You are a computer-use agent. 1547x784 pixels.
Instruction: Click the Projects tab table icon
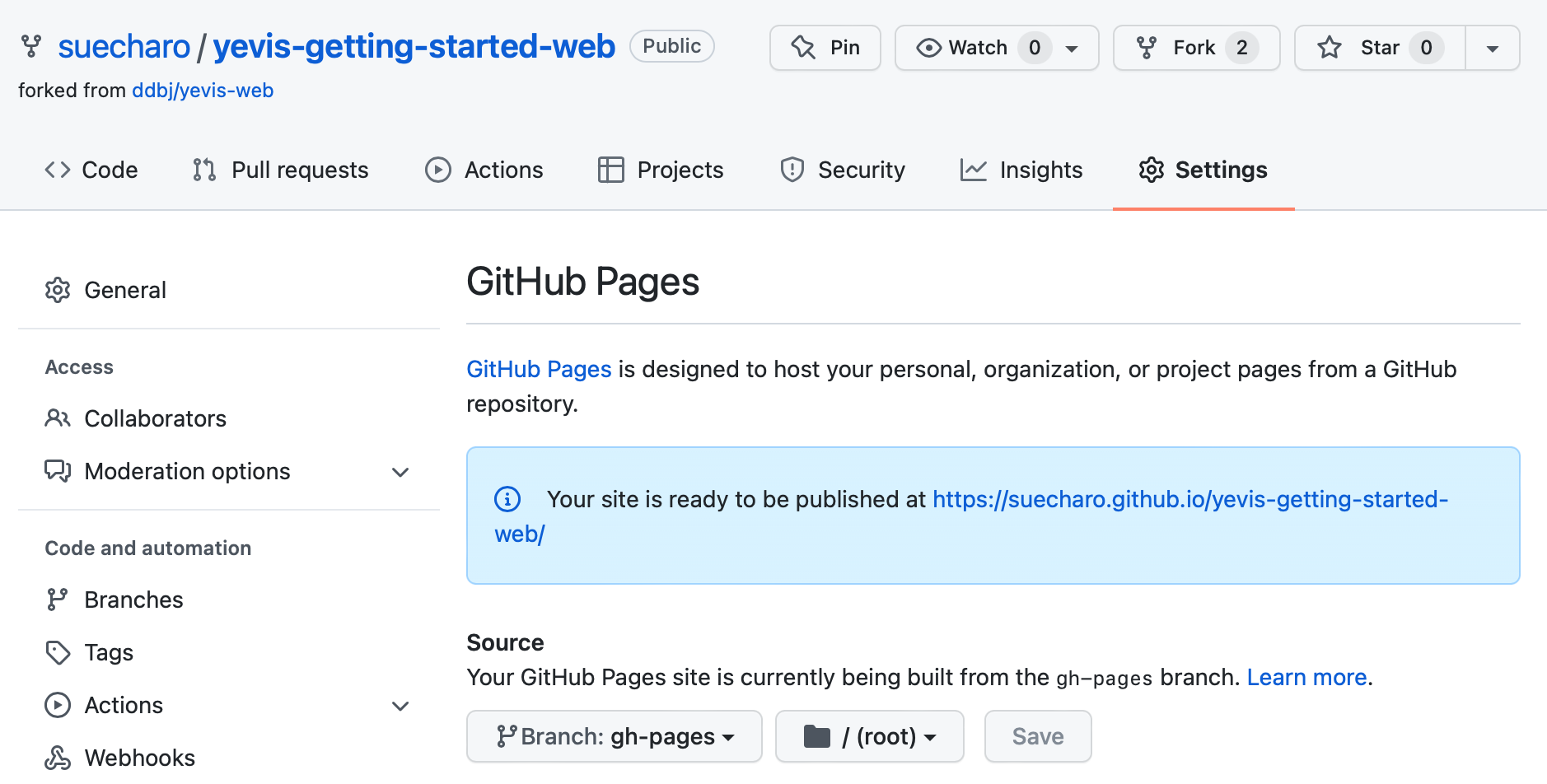[611, 170]
